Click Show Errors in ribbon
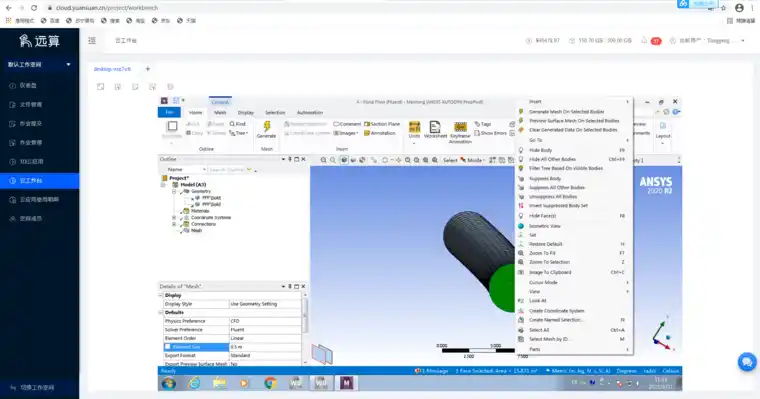 491,133
